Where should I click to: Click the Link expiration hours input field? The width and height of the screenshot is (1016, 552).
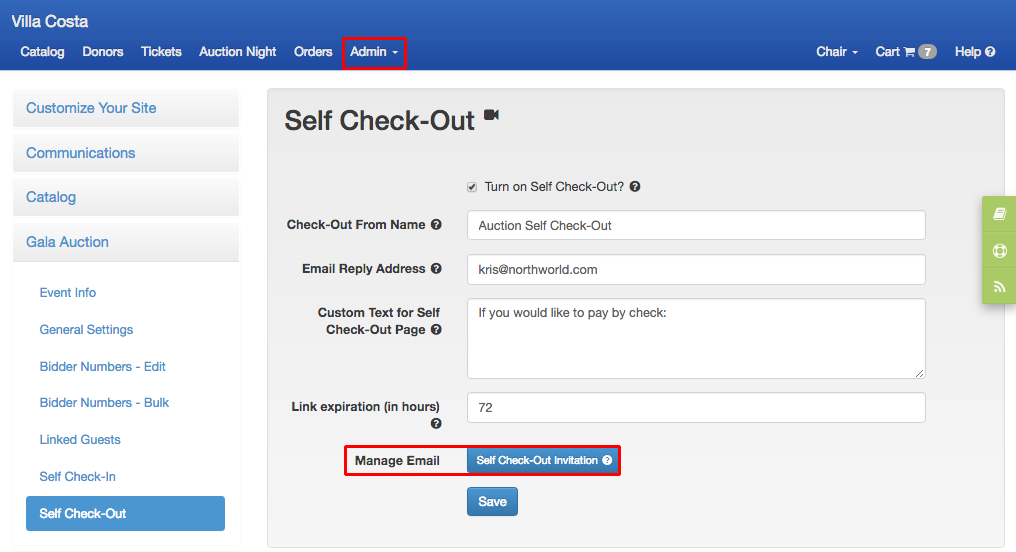click(696, 408)
